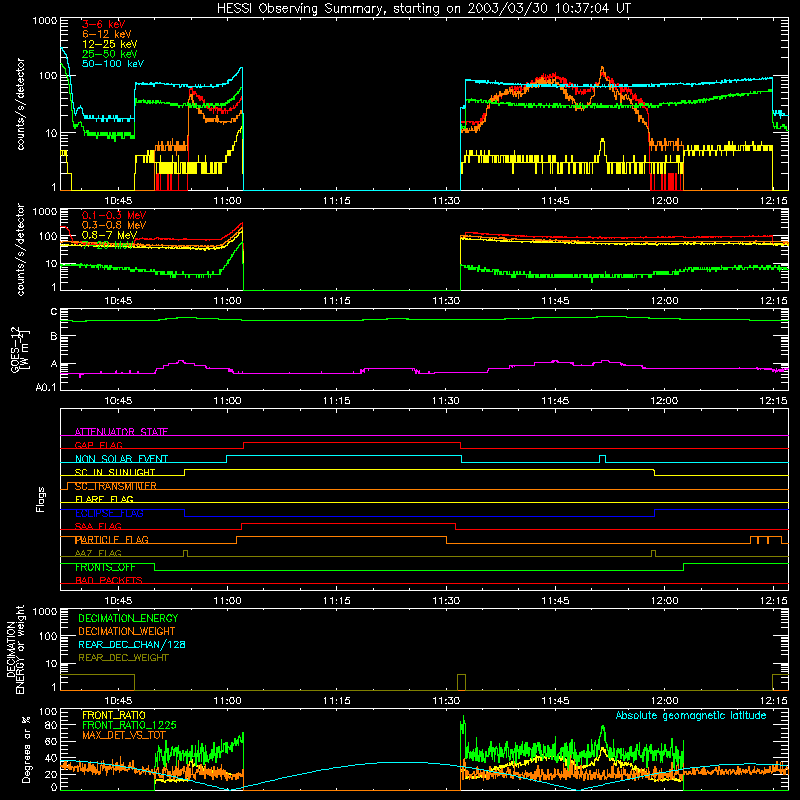The height and width of the screenshot is (800, 800).
Task: Select the 0.3-0.8 MeV legend label
Action: click(113, 225)
